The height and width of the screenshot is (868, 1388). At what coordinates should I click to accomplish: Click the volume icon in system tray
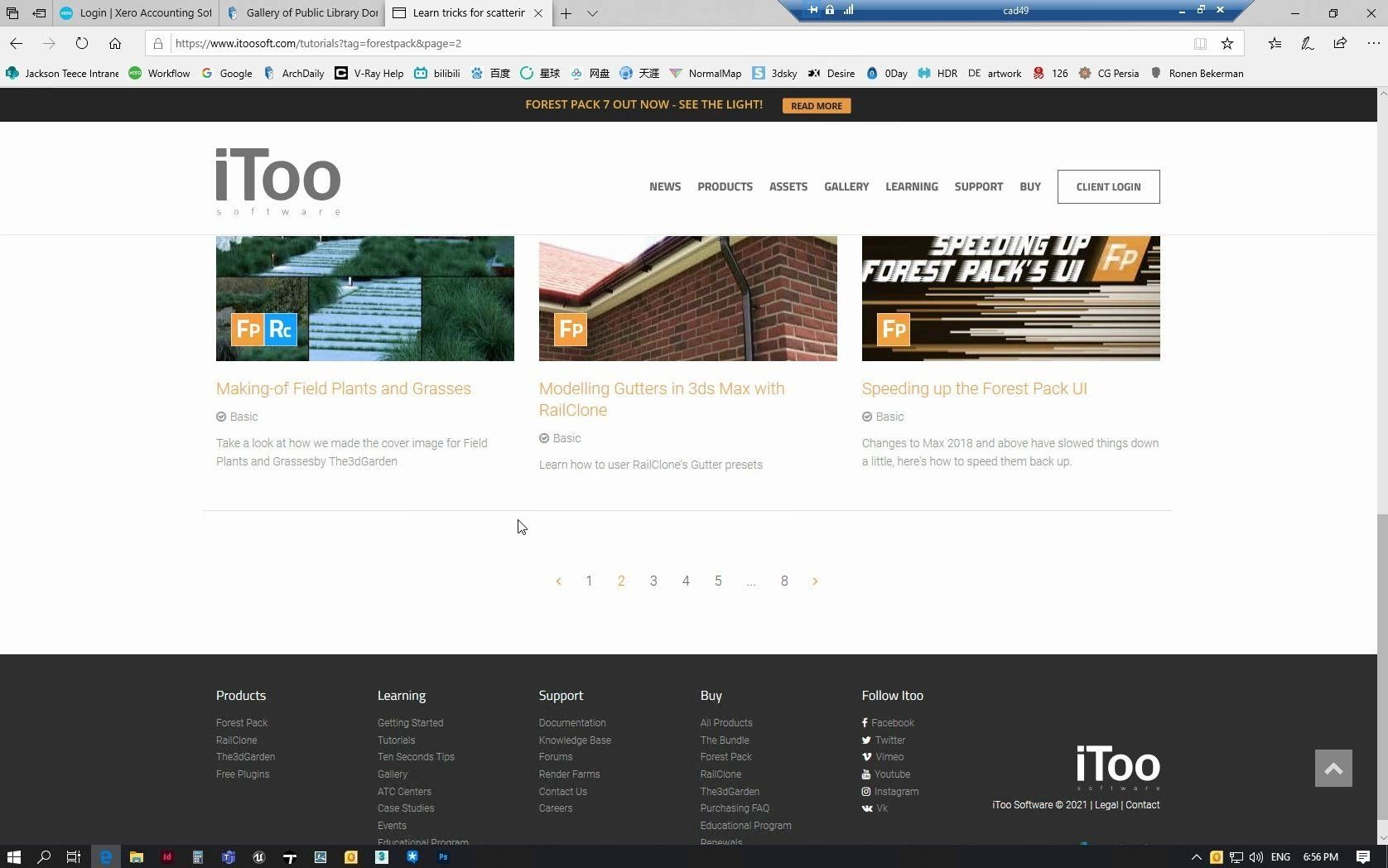coord(1256,857)
